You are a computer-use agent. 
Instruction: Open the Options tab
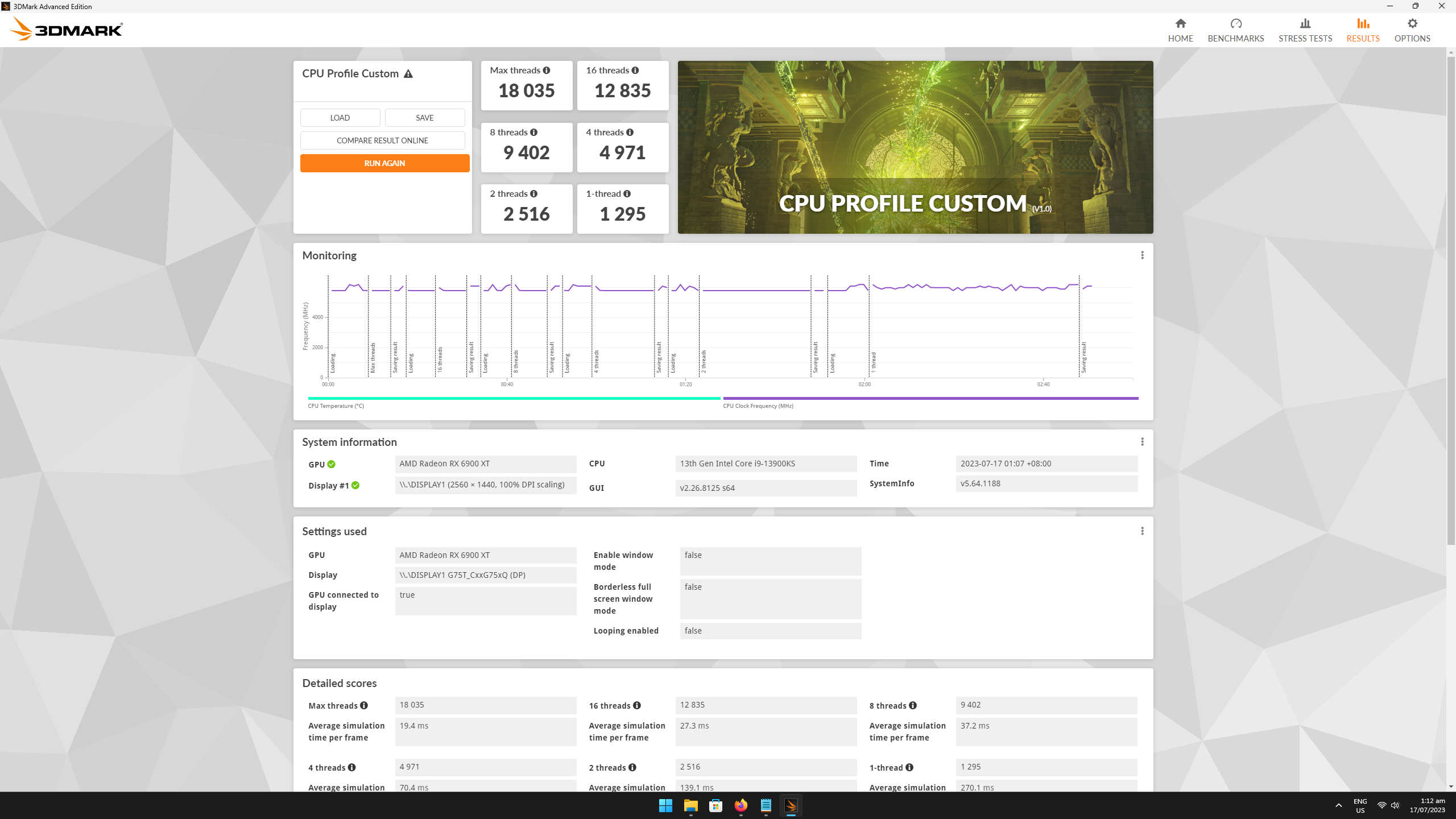[1412, 30]
